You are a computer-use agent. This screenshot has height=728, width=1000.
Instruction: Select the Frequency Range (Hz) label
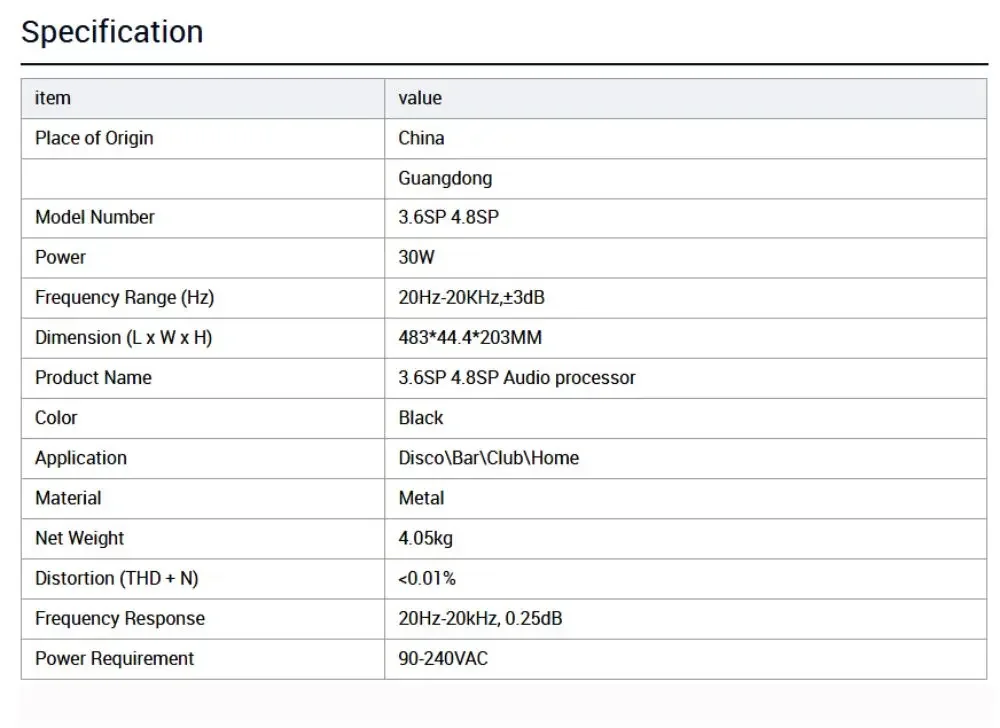point(124,297)
